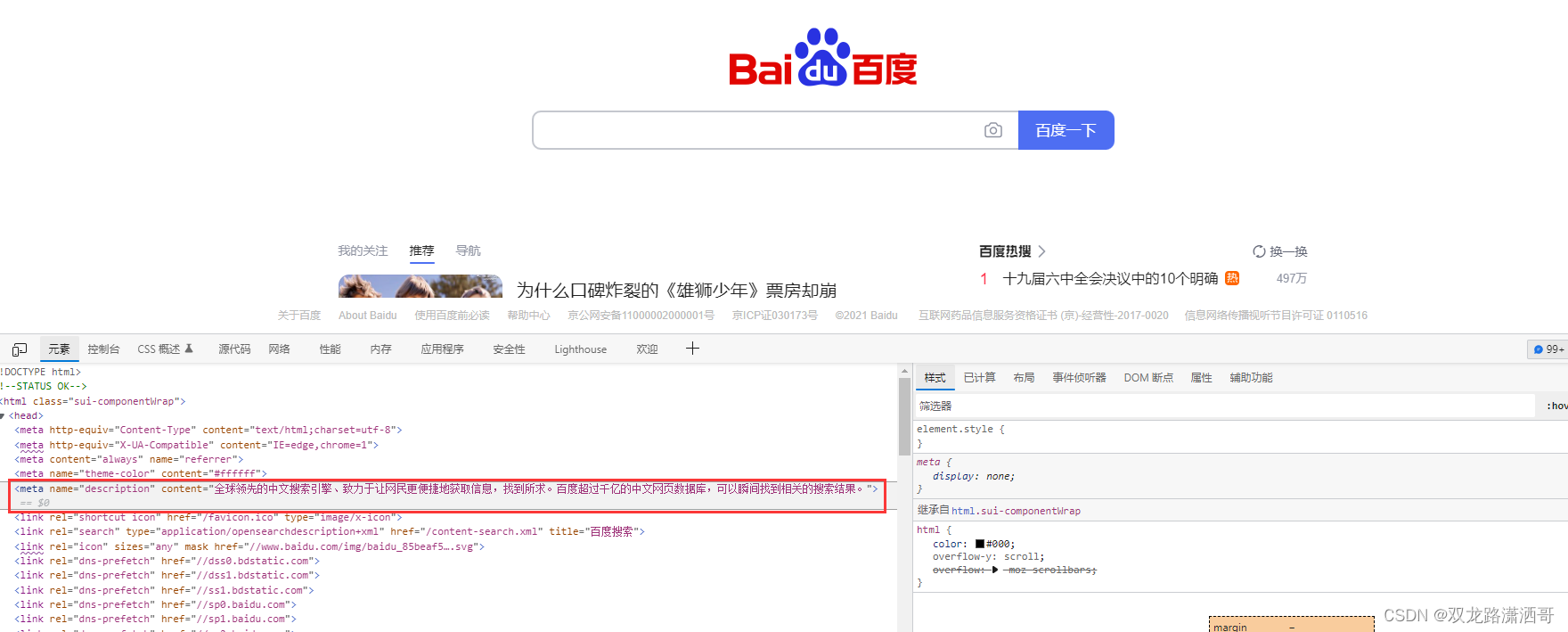Screen dimensions: 1568x632
Task: Open the 京ICP证030173号 footer link
Action: 774,316
